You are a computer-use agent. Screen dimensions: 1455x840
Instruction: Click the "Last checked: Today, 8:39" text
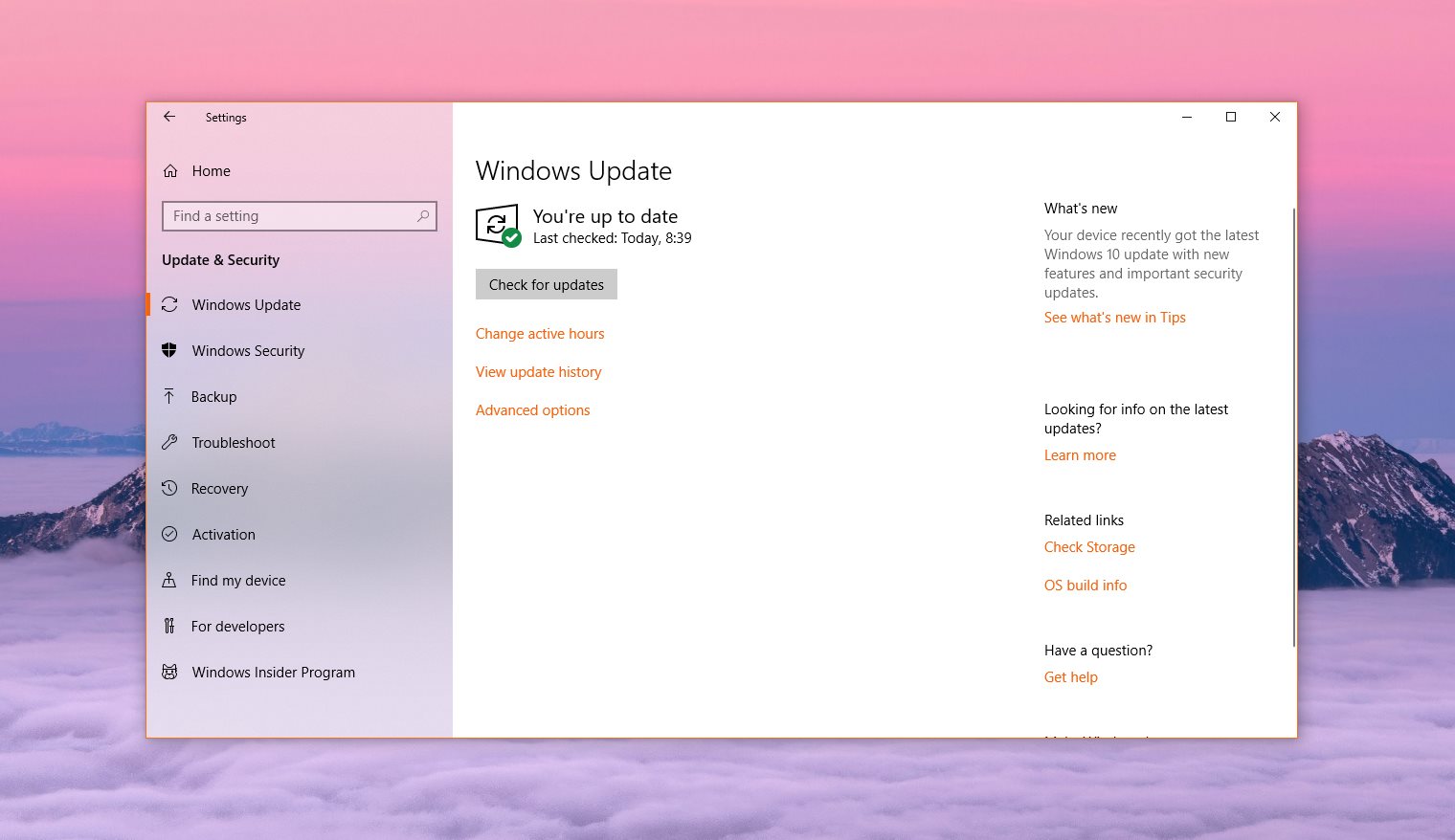(613, 238)
